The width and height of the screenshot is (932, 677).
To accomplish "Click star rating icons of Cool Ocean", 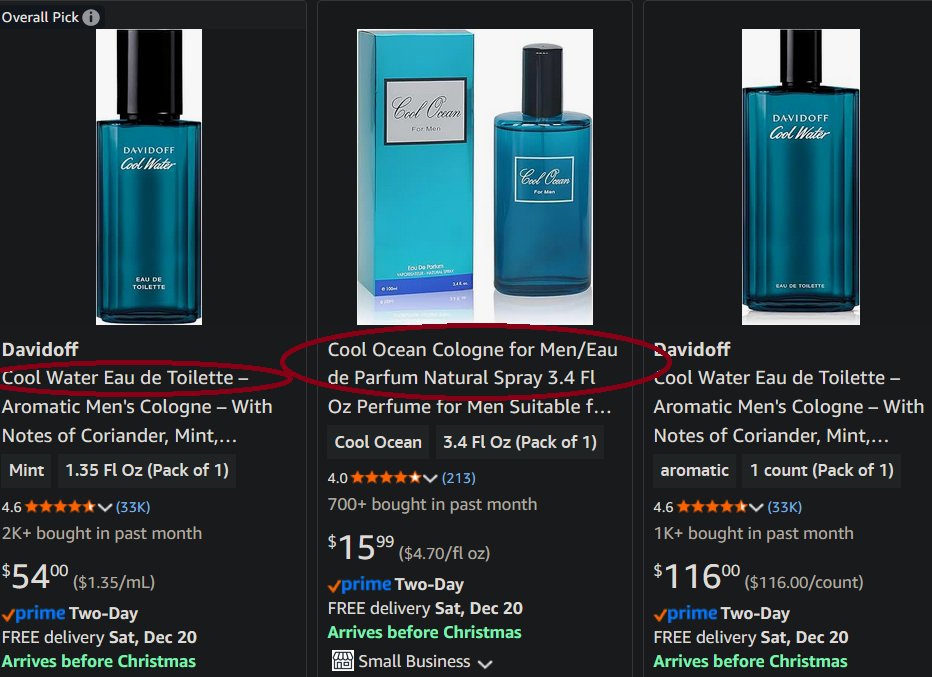I will pos(386,477).
